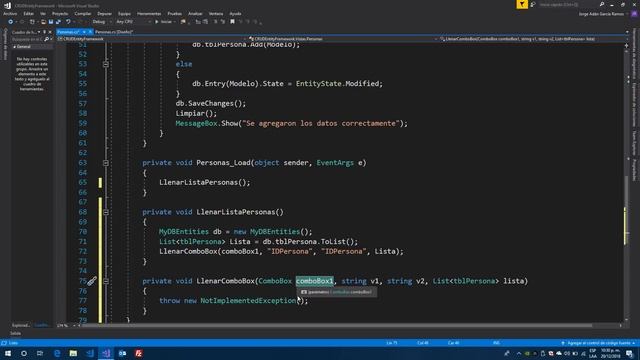Collapse the LlenarListaPersonas method at line 68
This screenshot has width=640, height=360.
click(106, 212)
